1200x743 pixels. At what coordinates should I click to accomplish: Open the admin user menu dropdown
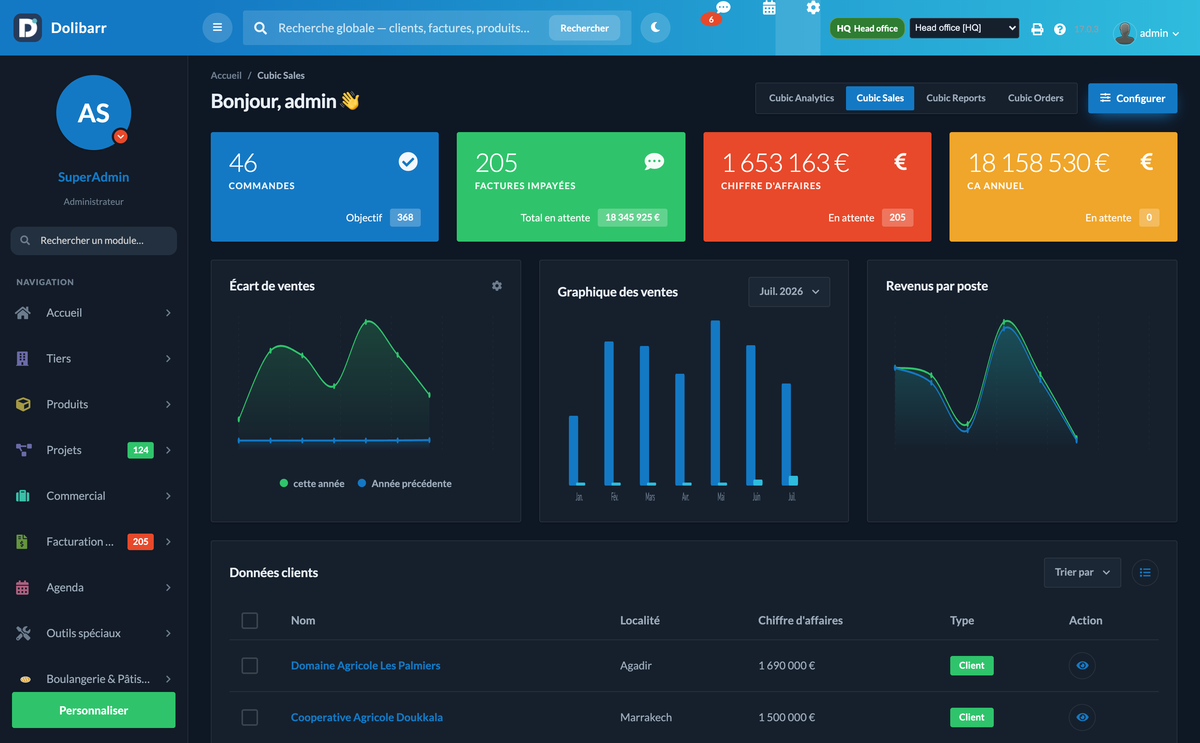1147,33
